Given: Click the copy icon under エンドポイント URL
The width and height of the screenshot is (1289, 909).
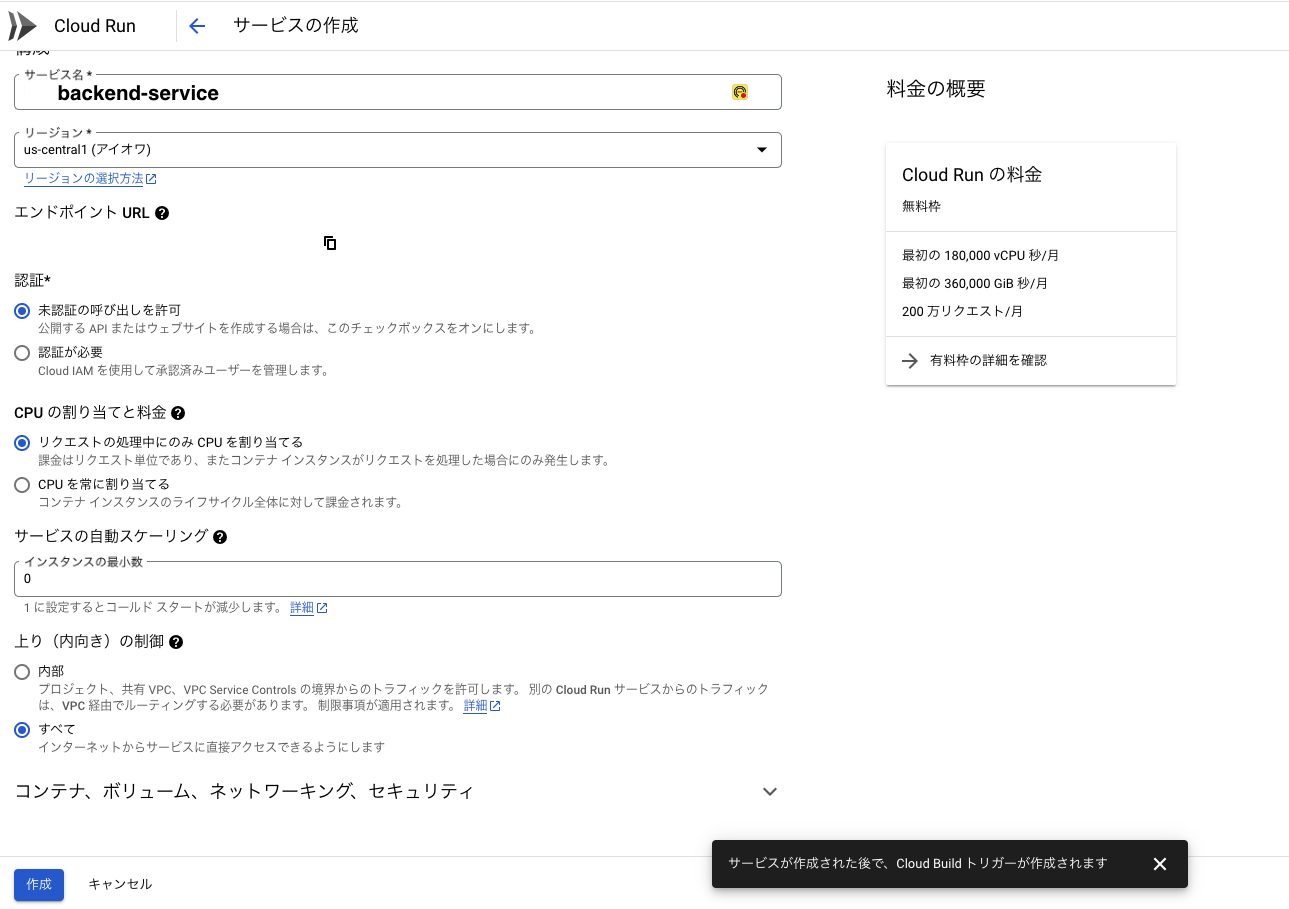Looking at the screenshot, I should click(x=330, y=243).
